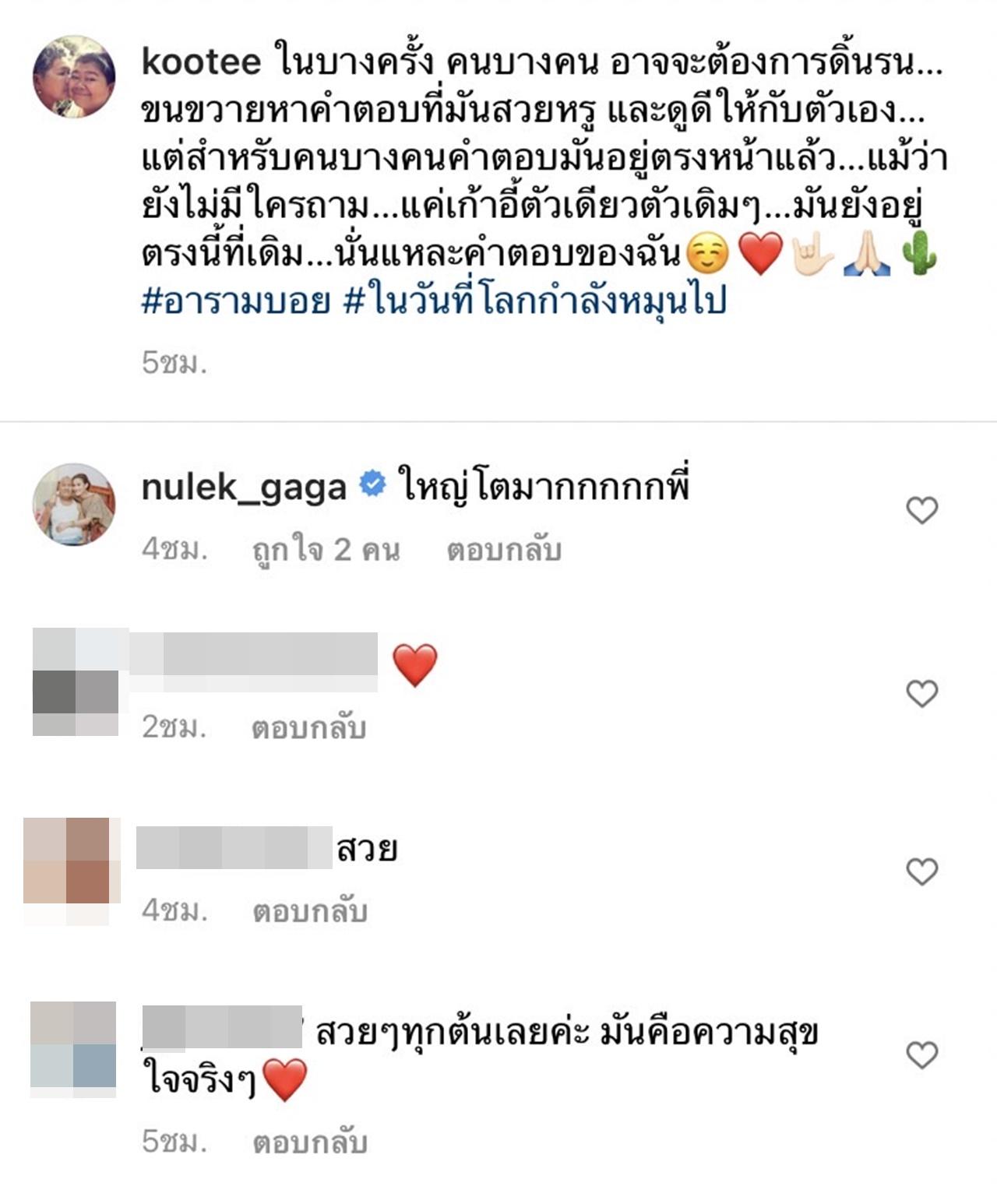The image size is (997, 1204).
Task: View ถูกใจ 2 คน likes list
Action: click(x=326, y=550)
